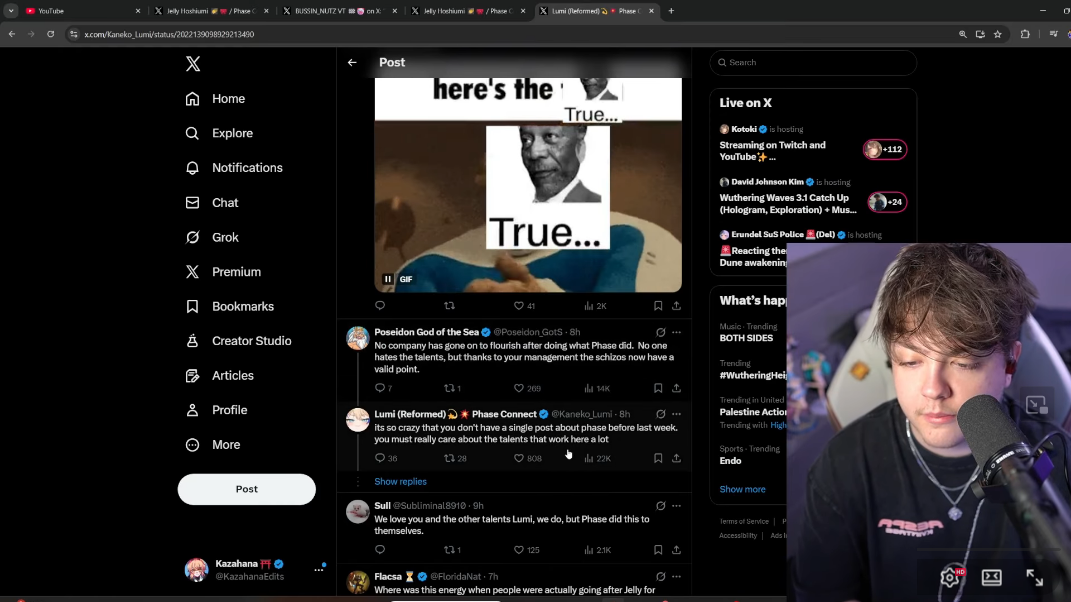
Task: Bookmark Sull's reply
Action: [x=658, y=549]
